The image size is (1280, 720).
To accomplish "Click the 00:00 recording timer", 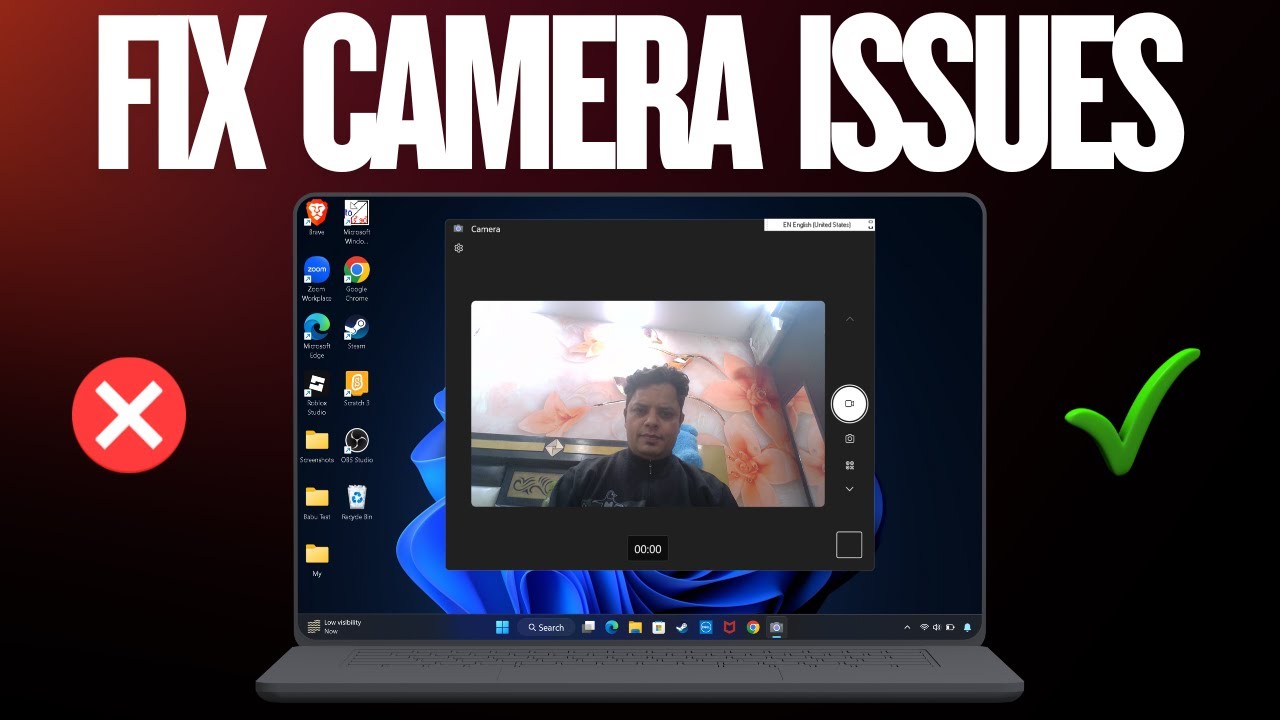I will pyautogui.click(x=648, y=549).
